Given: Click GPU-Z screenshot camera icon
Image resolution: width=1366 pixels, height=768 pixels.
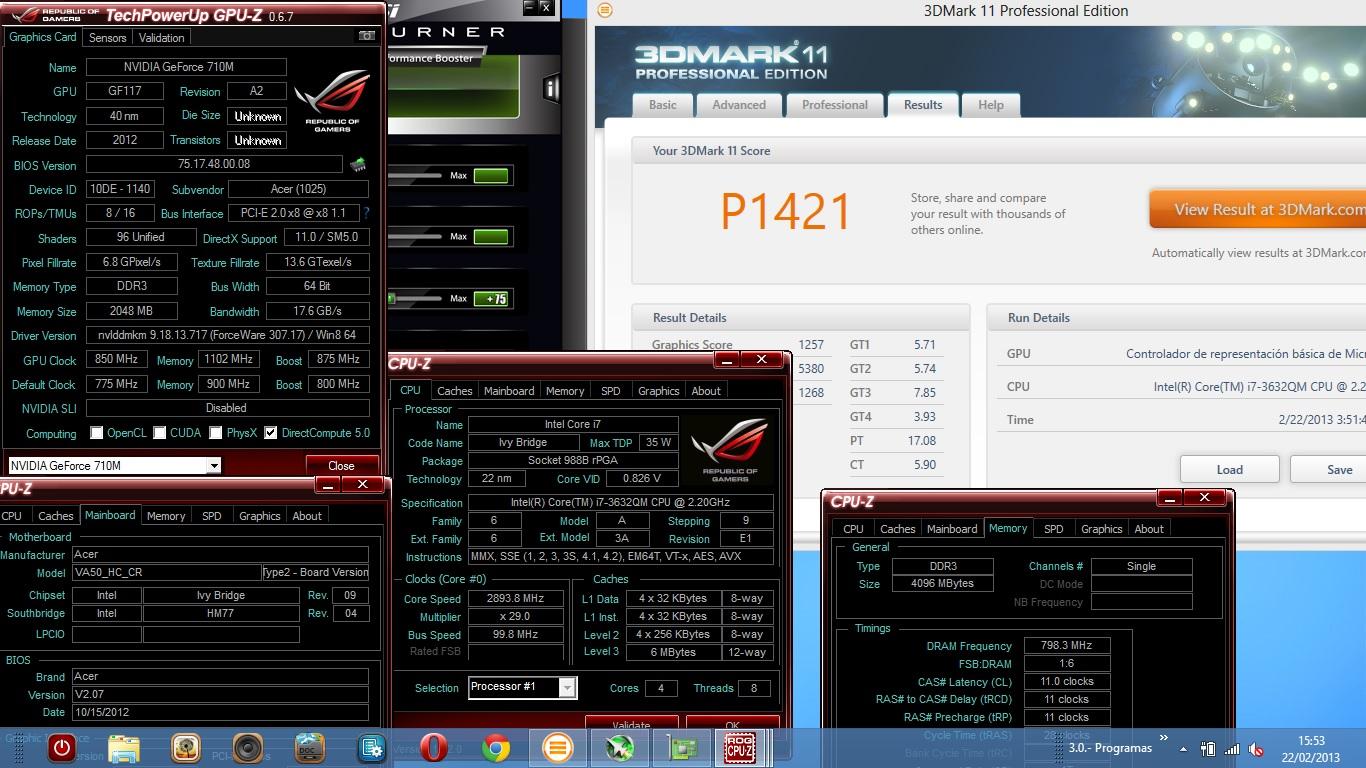Looking at the screenshot, I should pos(367,36).
